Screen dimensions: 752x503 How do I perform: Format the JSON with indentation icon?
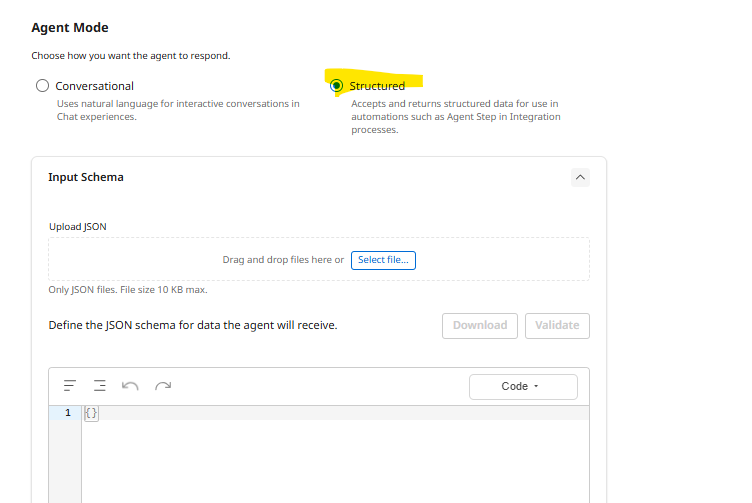[x=70, y=386]
